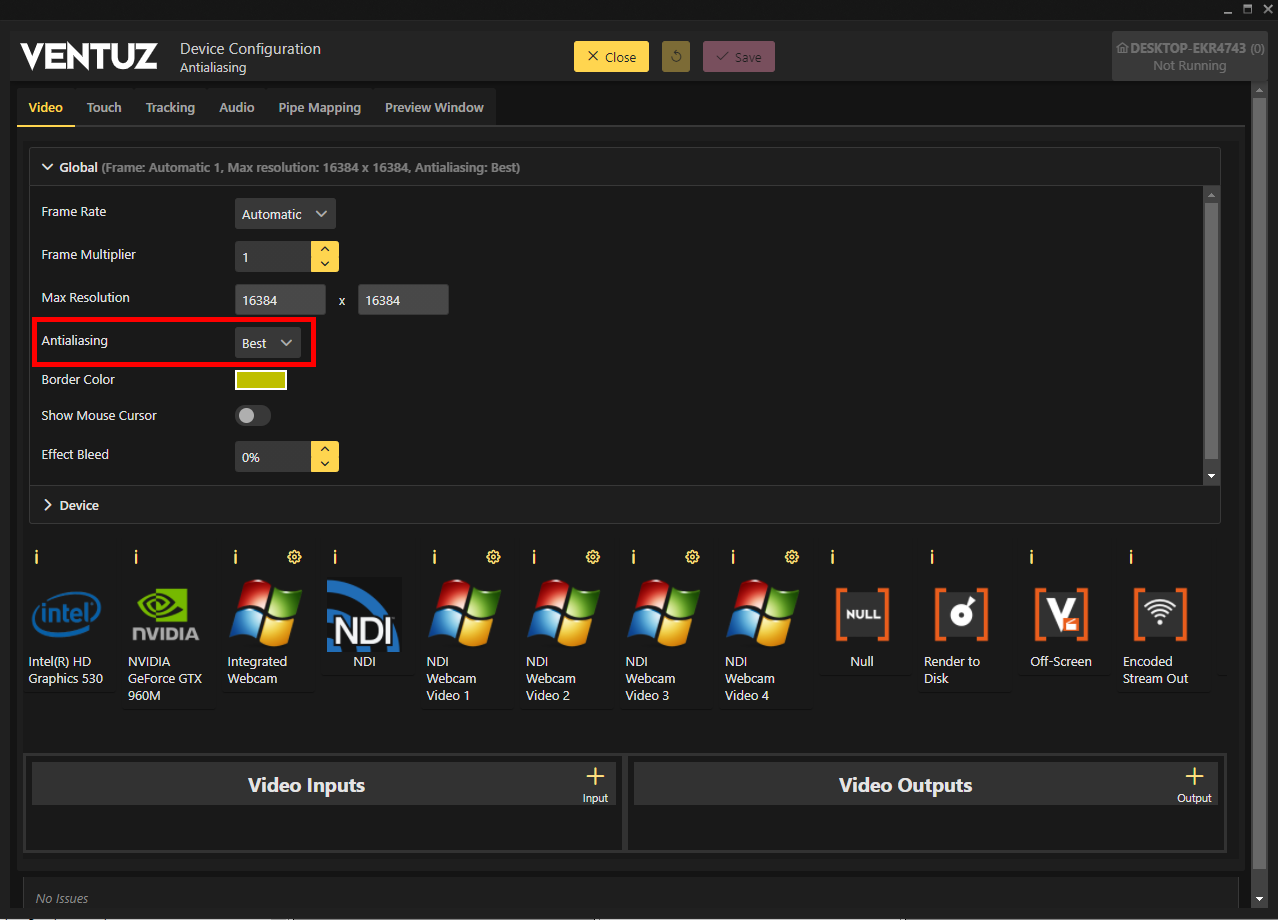The height and width of the screenshot is (920, 1278).
Task: Select the Intel HD Graphics 530 icon
Action: click(x=66, y=615)
